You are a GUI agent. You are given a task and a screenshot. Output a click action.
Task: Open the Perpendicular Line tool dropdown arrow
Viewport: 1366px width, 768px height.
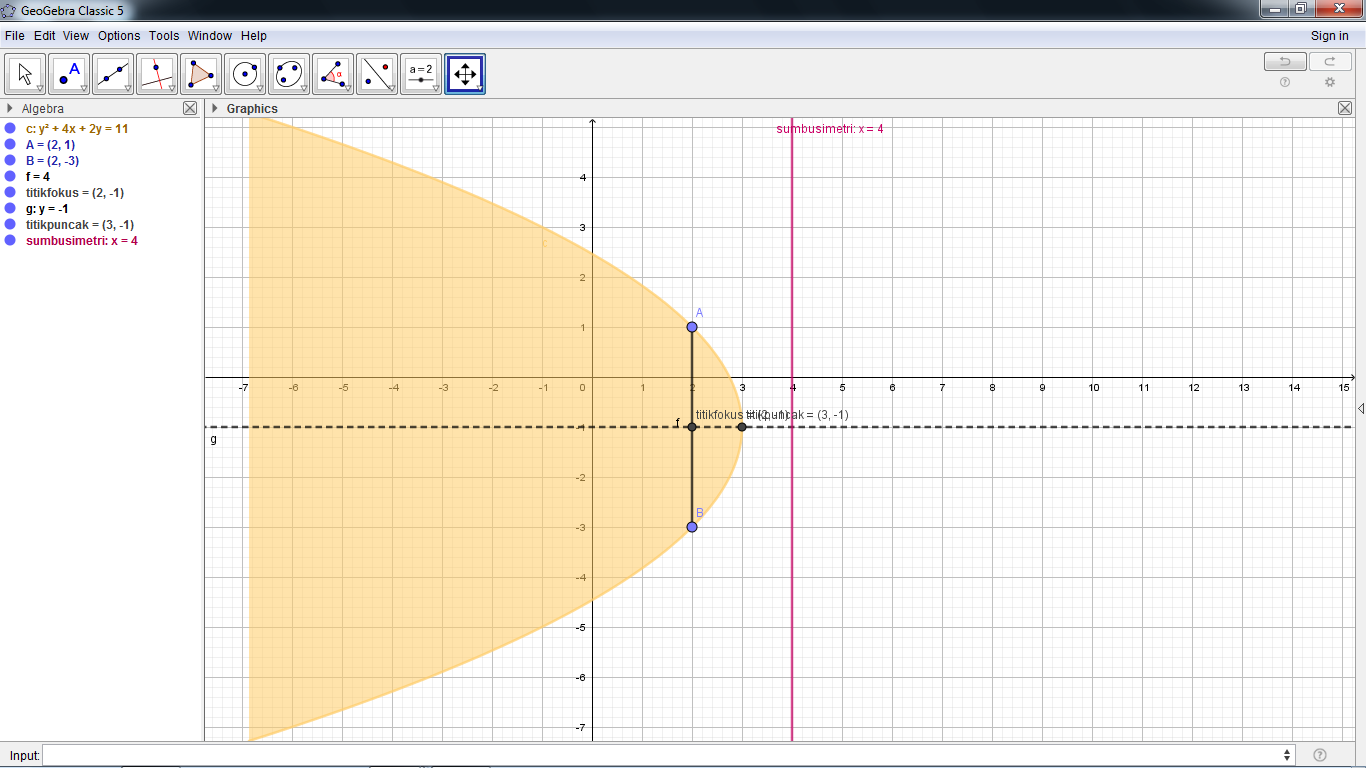coord(170,88)
